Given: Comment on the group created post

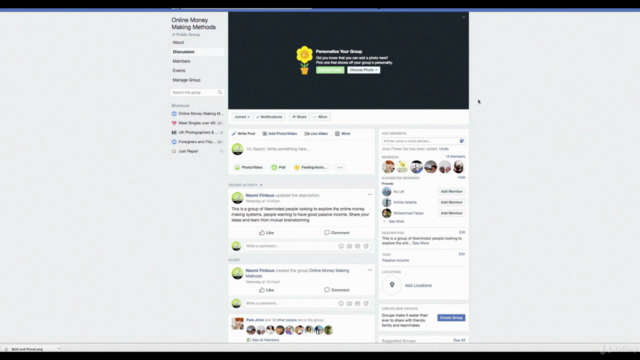Looking at the screenshot, I should 337,290.
